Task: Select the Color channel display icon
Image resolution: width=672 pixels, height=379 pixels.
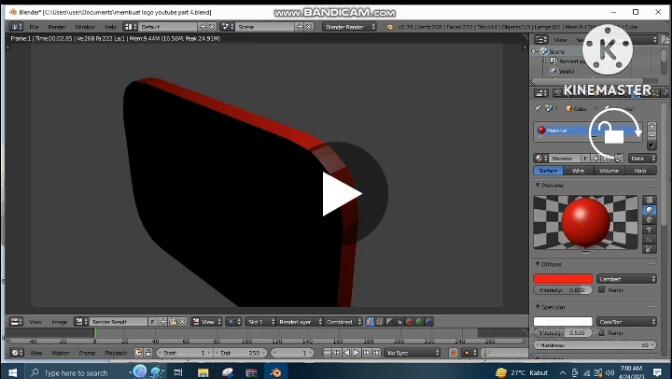Action: point(380,322)
